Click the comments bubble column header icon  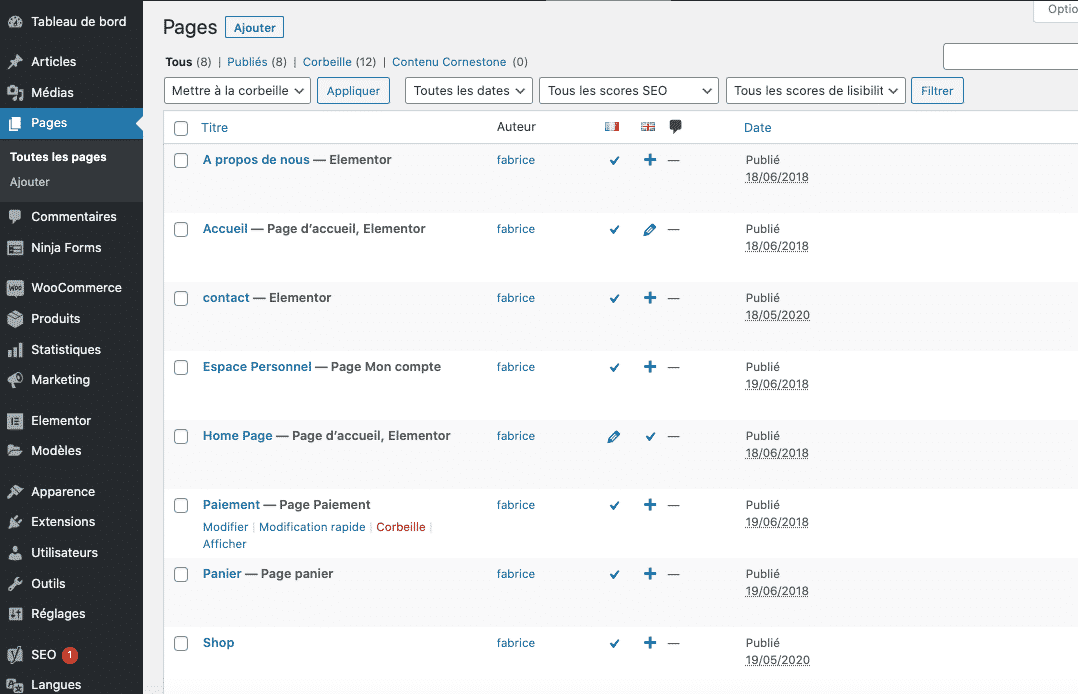pos(676,127)
